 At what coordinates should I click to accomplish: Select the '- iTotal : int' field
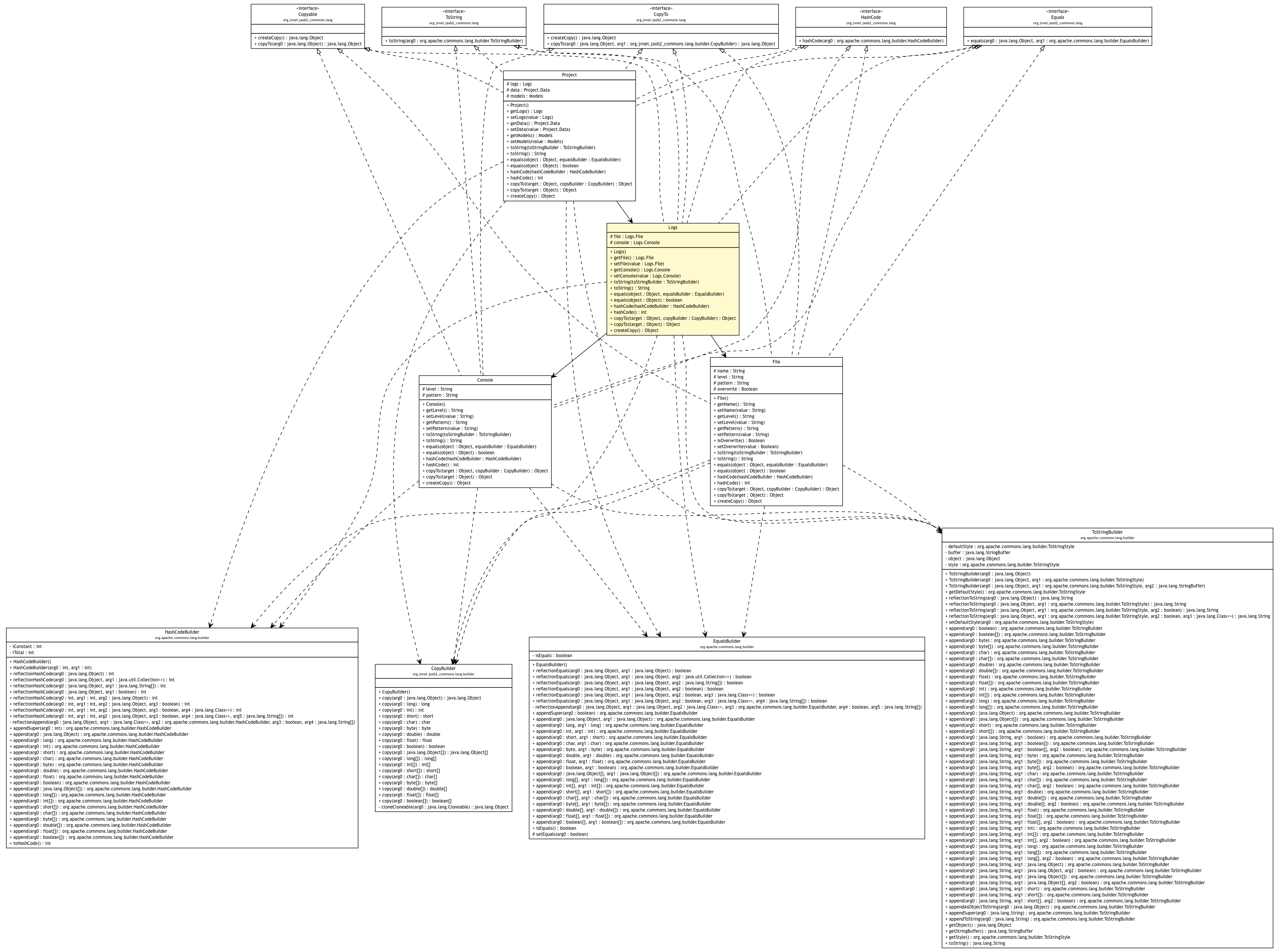(22, 653)
